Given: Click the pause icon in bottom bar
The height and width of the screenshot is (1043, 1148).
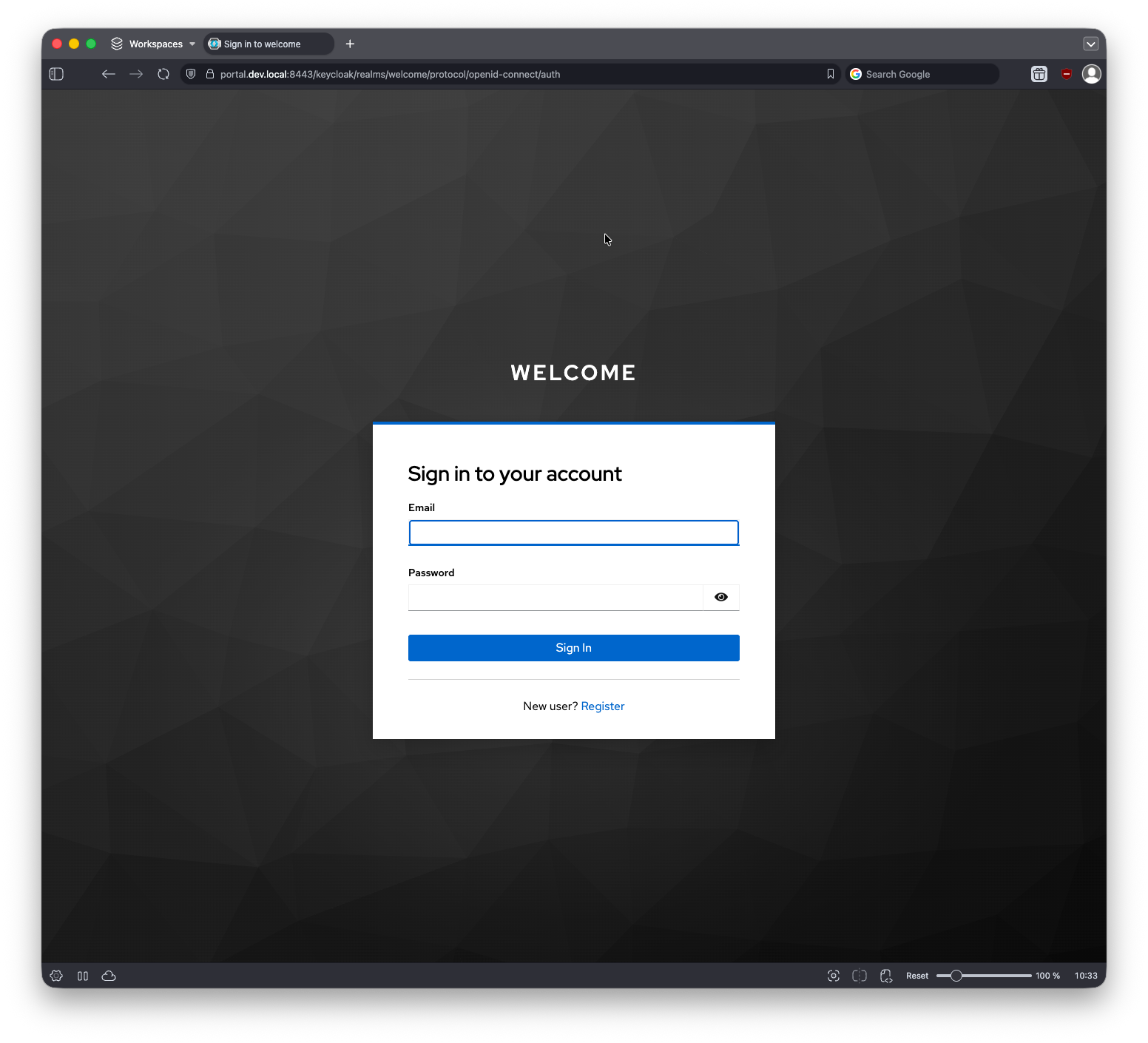Looking at the screenshot, I should coord(83,976).
